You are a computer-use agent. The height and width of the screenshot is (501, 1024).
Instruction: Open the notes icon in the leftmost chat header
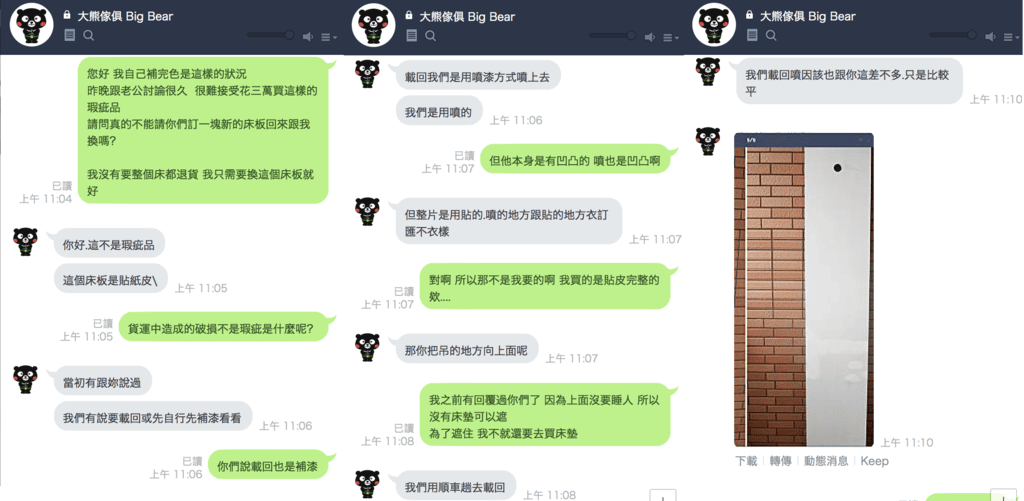click(70, 36)
